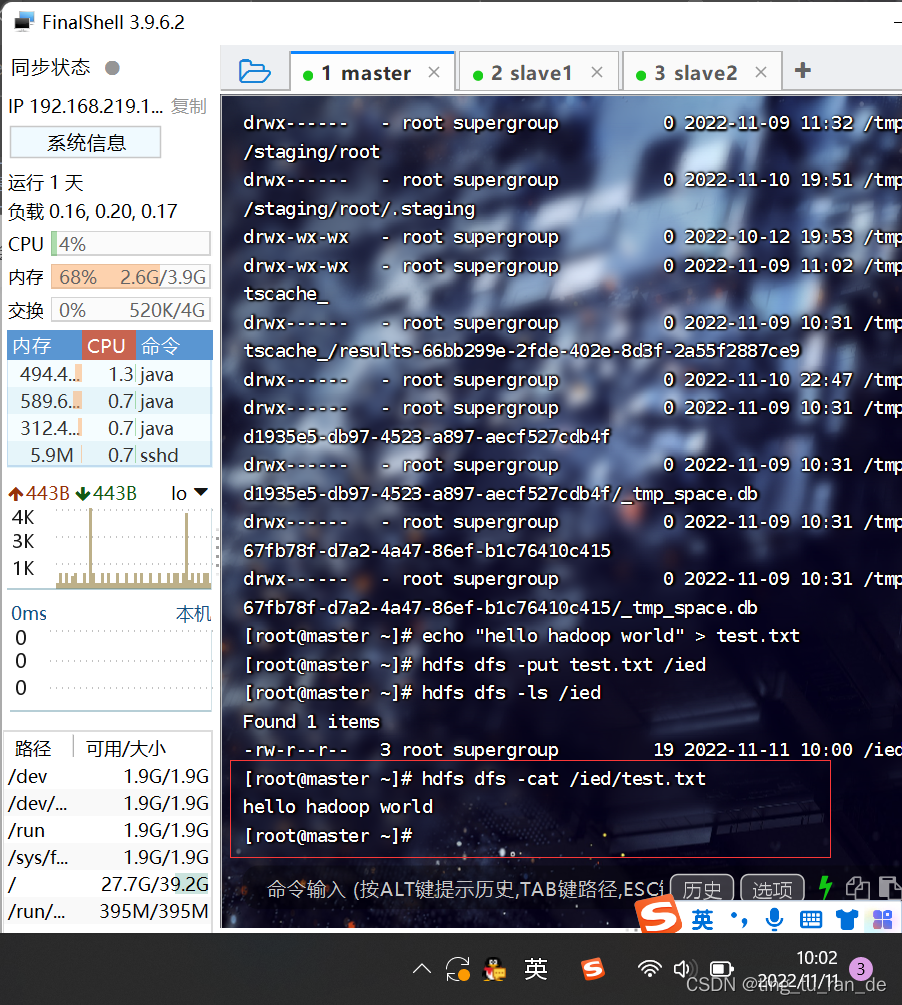902x1005 pixels.
Task: Click 复制 to copy the IP address
Action: pos(189,106)
